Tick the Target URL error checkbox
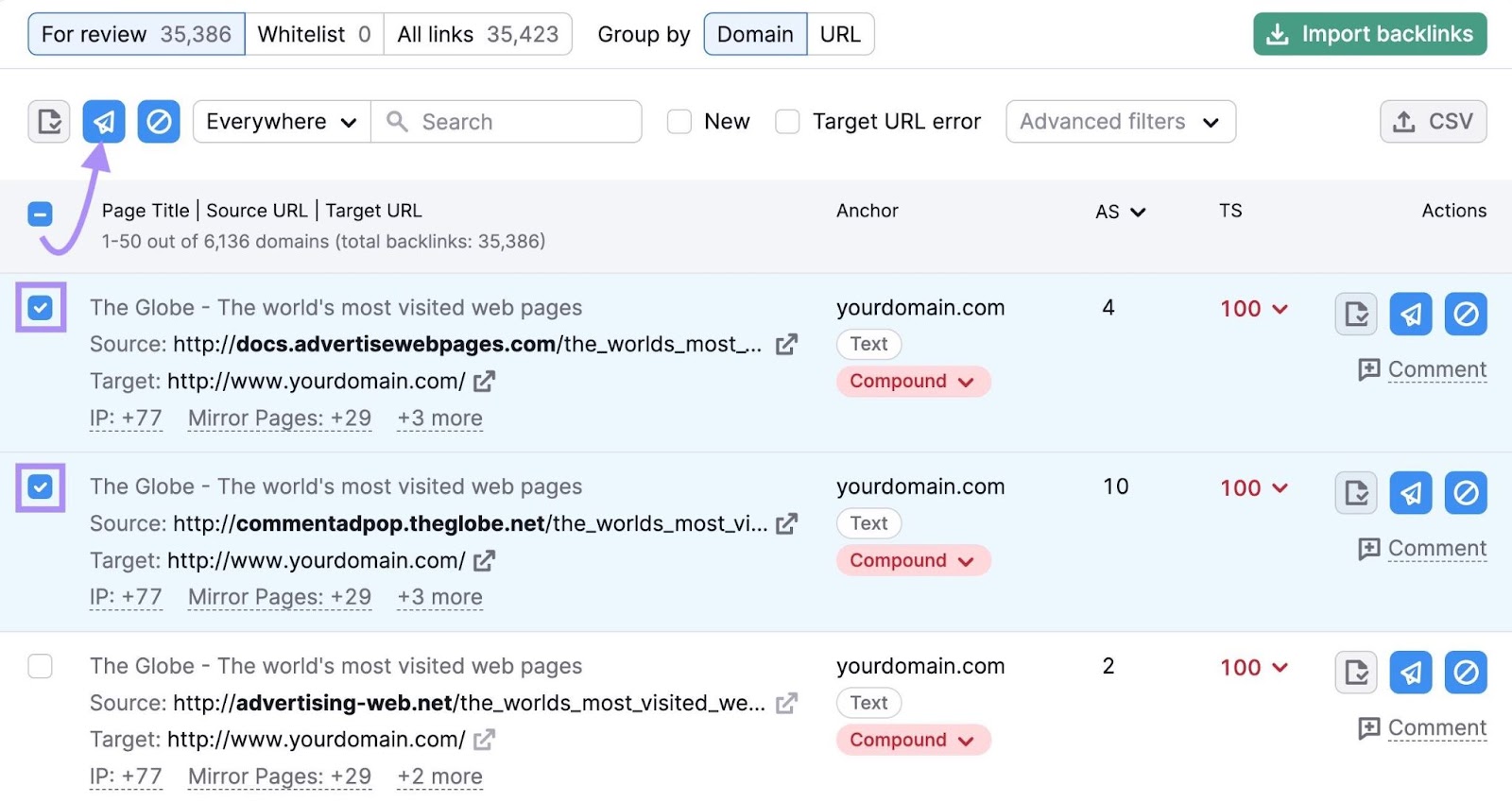This screenshot has width=1512, height=802. coord(787,122)
